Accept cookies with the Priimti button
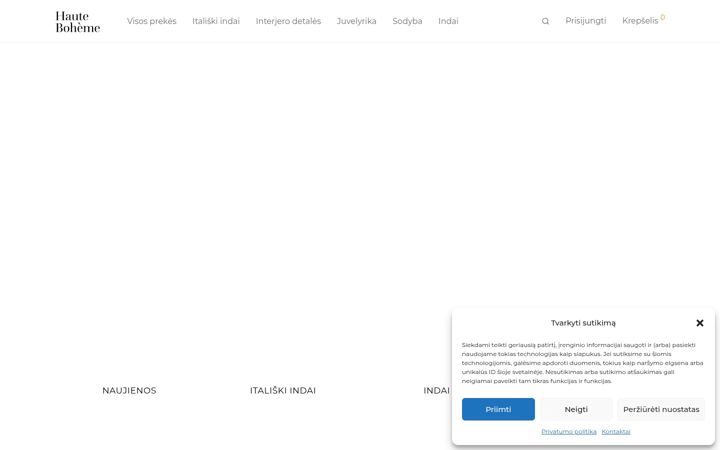This screenshot has height=450, width=720. pos(498,409)
